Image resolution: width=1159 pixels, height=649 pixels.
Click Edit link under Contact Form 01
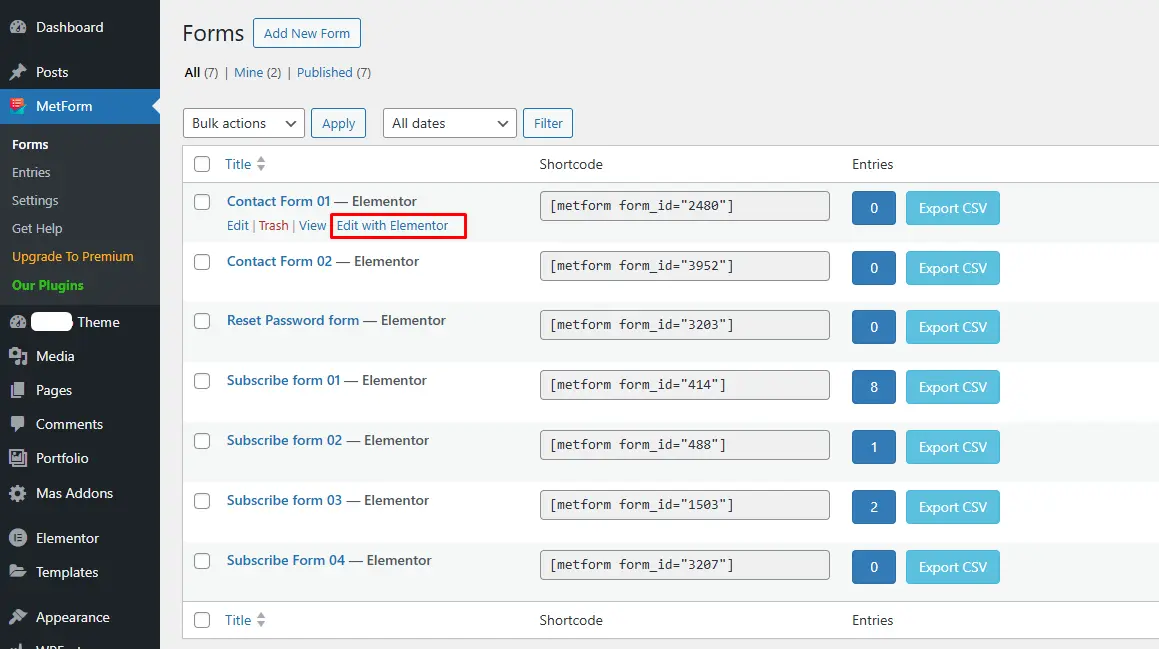coord(237,225)
